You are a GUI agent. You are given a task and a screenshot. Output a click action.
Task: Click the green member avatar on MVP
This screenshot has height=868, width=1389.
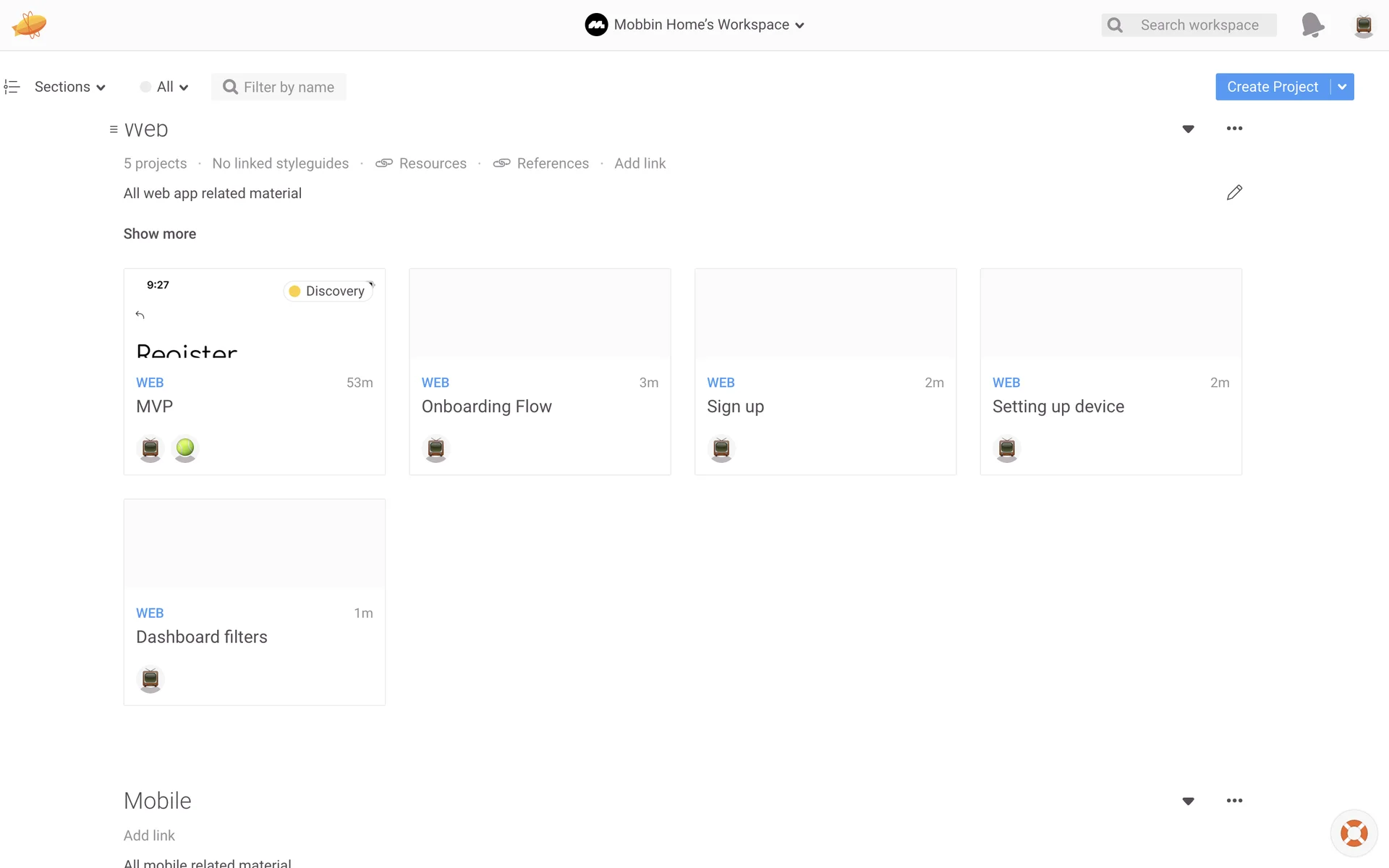click(x=185, y=448)
